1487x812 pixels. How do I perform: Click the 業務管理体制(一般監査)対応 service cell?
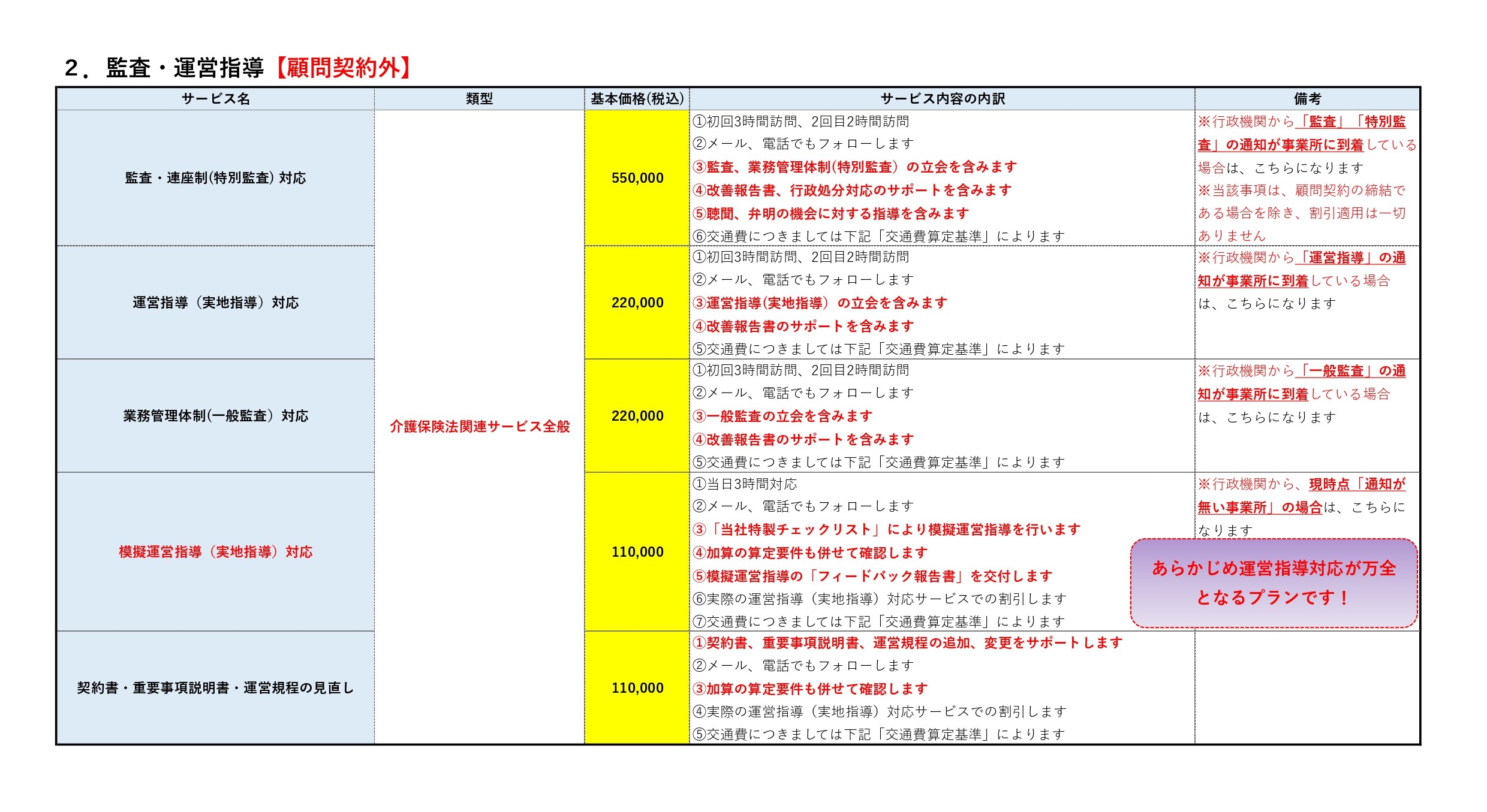[216, 416]
